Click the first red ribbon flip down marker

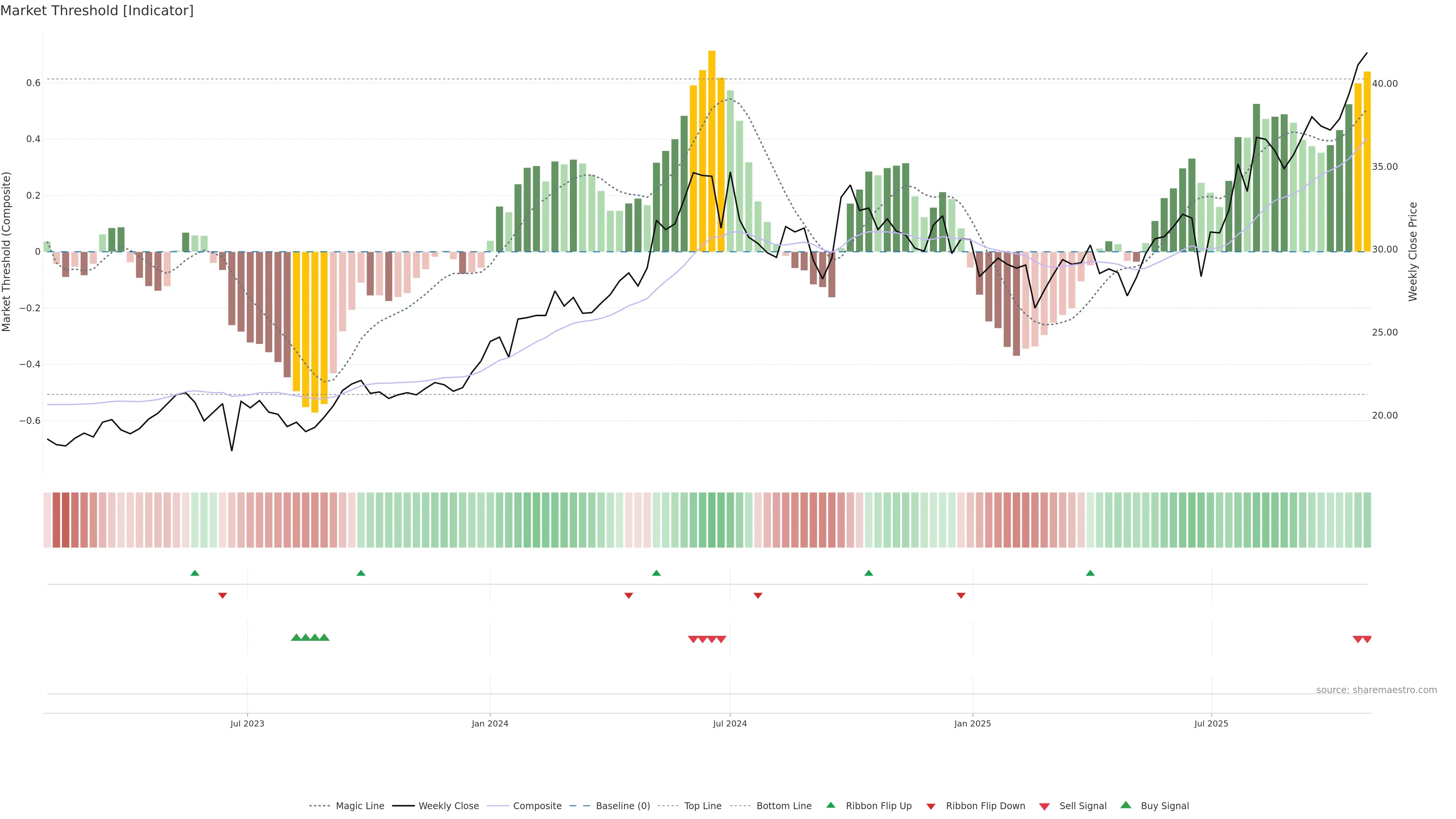[x=223, y=595]
